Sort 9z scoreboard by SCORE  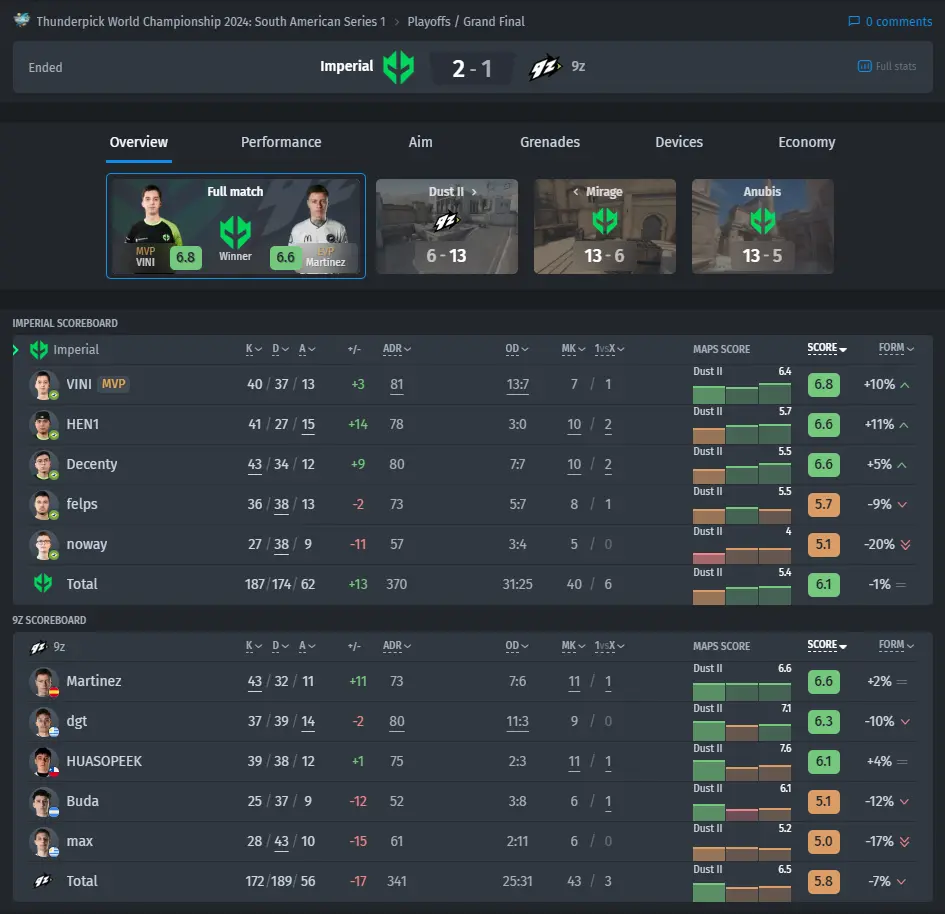coord(827,645)
